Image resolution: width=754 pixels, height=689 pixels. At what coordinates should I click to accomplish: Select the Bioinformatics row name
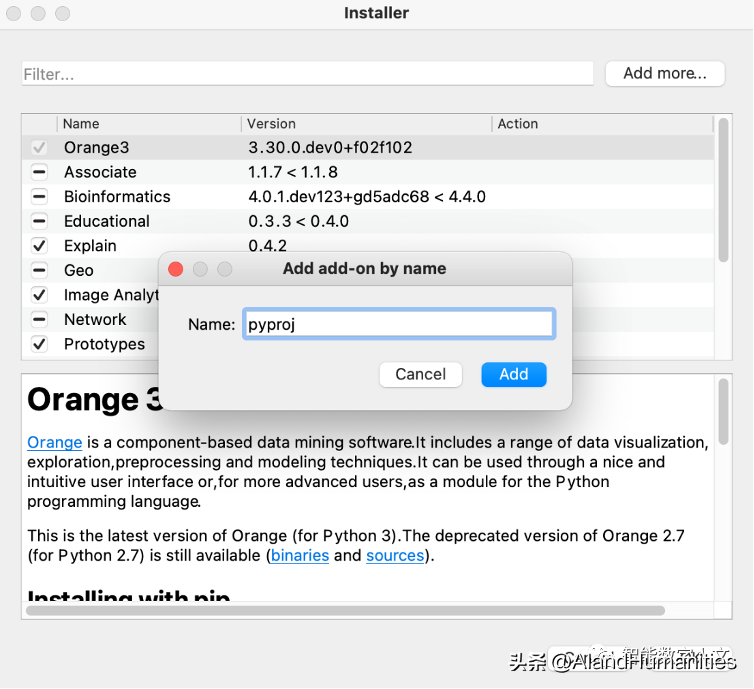pyautogui.click(x=117, y=196)
